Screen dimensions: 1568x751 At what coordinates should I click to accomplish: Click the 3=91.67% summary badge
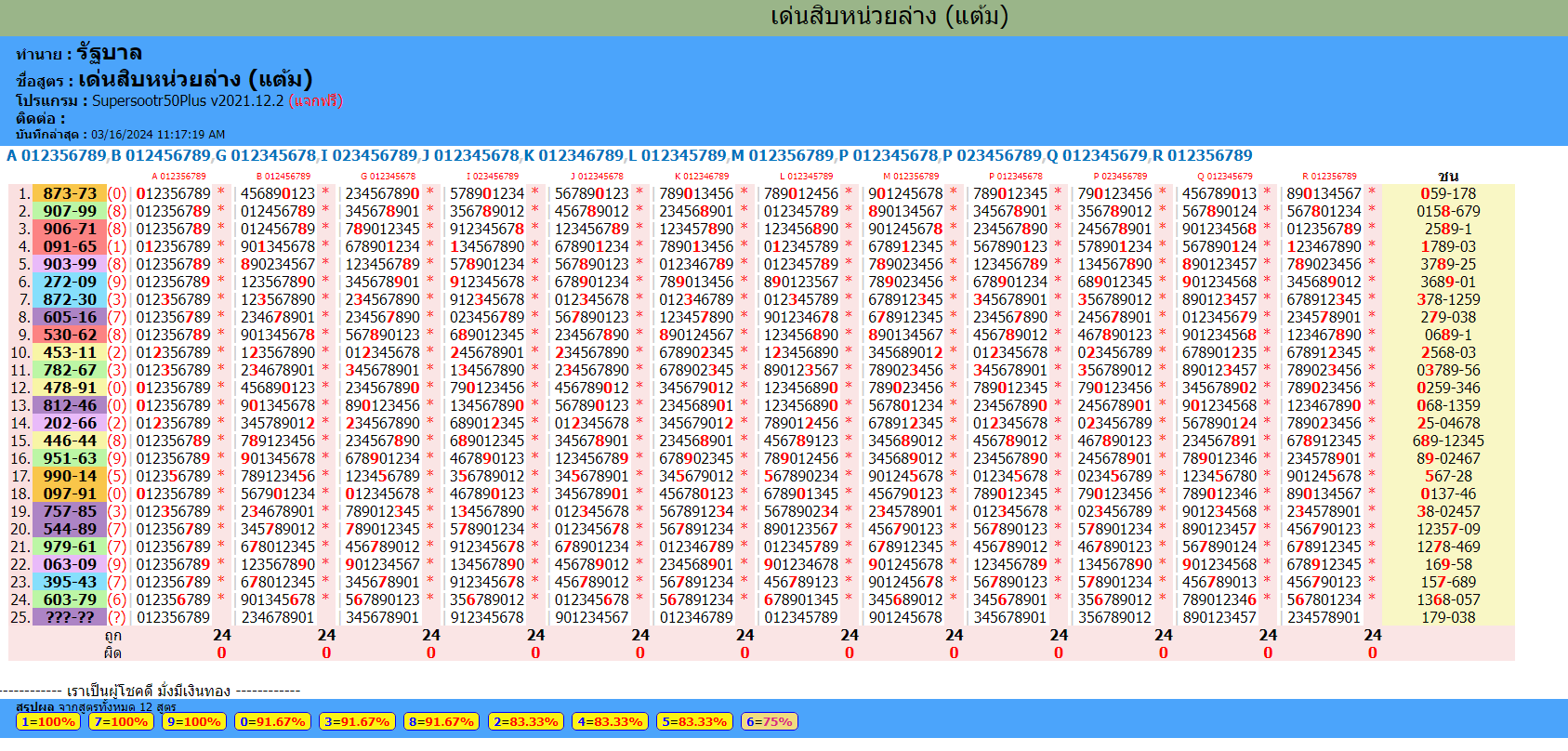point(357,721)
